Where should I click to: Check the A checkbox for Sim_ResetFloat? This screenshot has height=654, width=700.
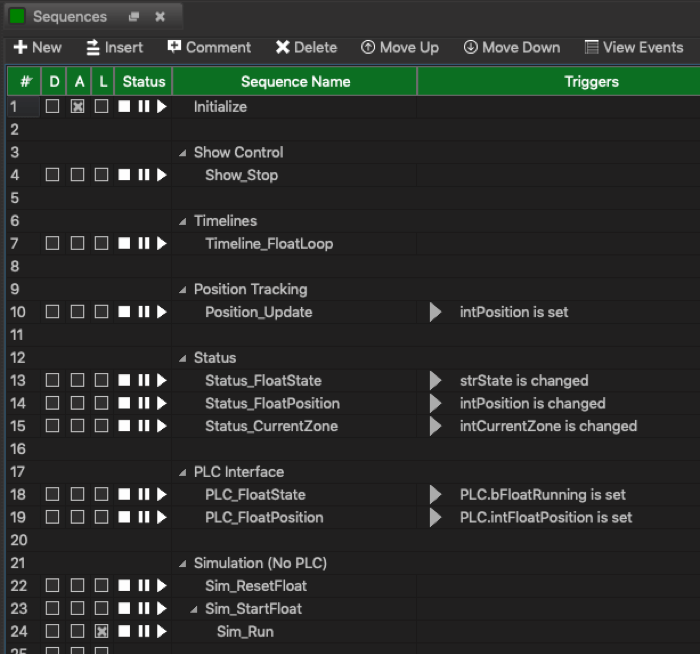pos(77,585)
